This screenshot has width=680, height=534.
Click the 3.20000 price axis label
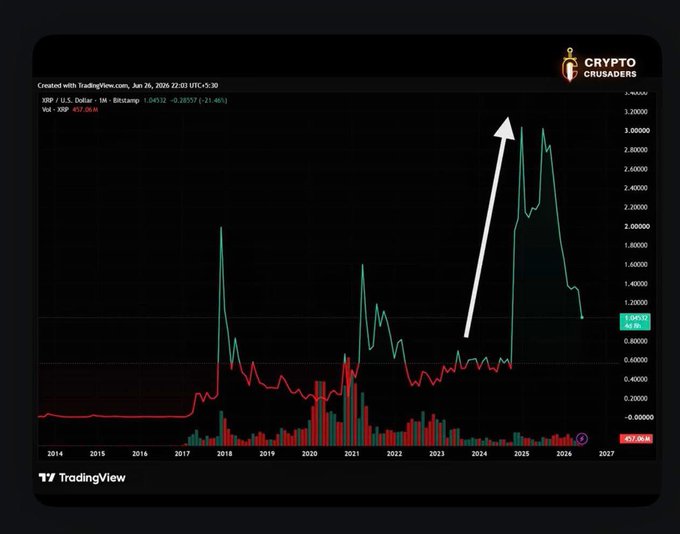pos(637,111)
